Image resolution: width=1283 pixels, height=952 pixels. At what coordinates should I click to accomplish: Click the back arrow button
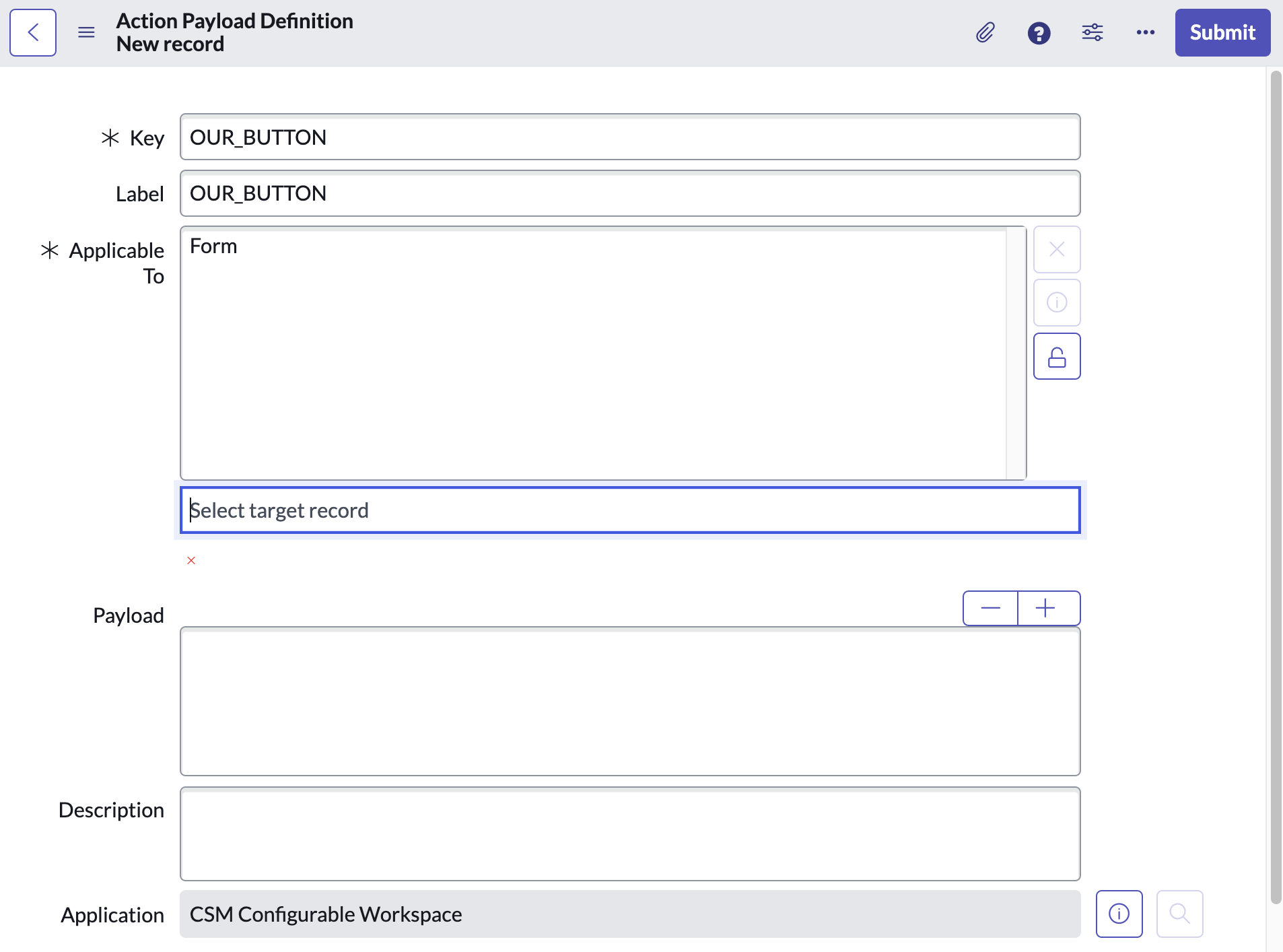33,32
